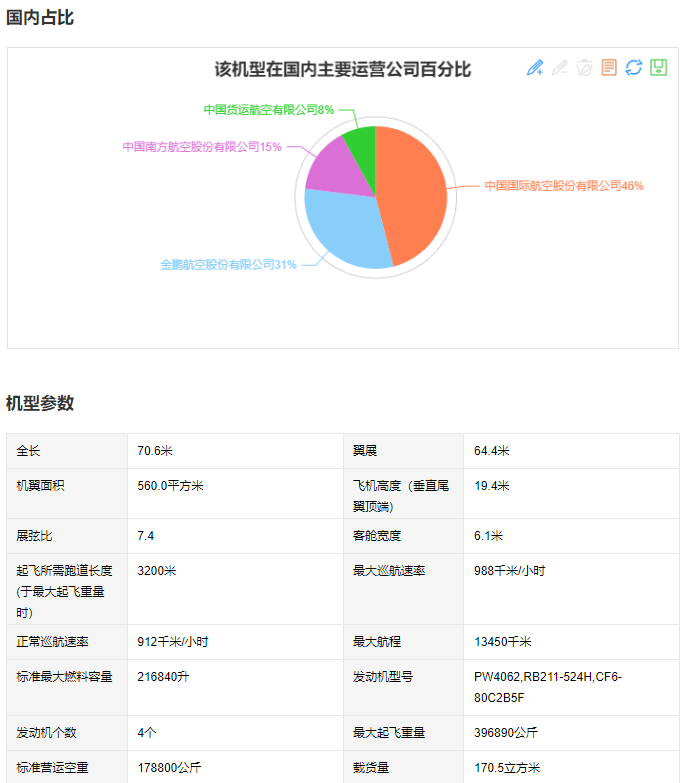The height and width of the screenshot is (783, 685).
Task: Click the 起飞所需跑道长度 header cell
Action: pyautogui.click(x=67, y=589)
